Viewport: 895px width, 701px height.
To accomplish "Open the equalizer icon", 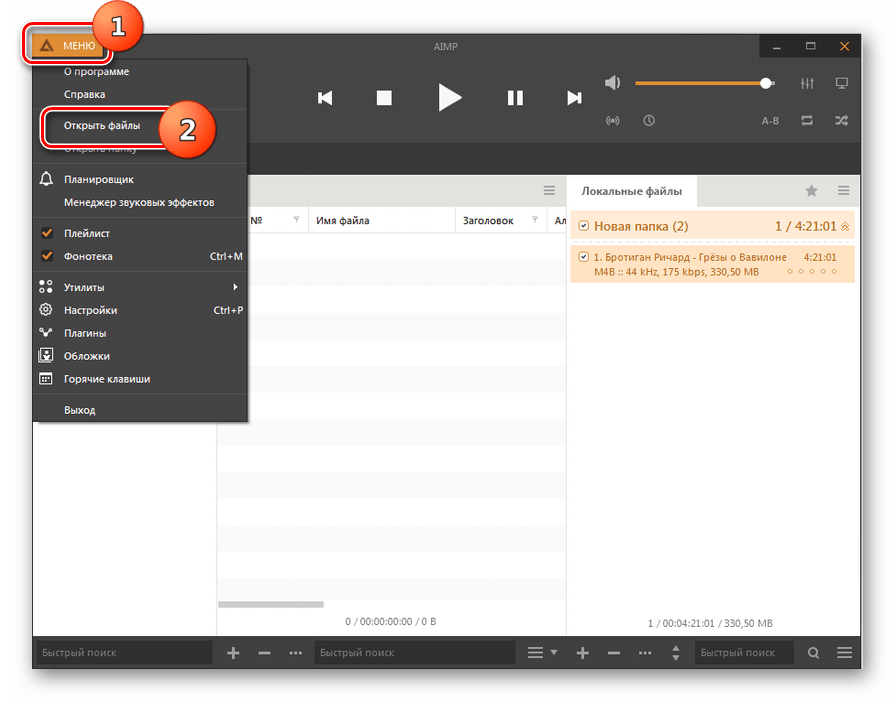I will pos(807,83).
